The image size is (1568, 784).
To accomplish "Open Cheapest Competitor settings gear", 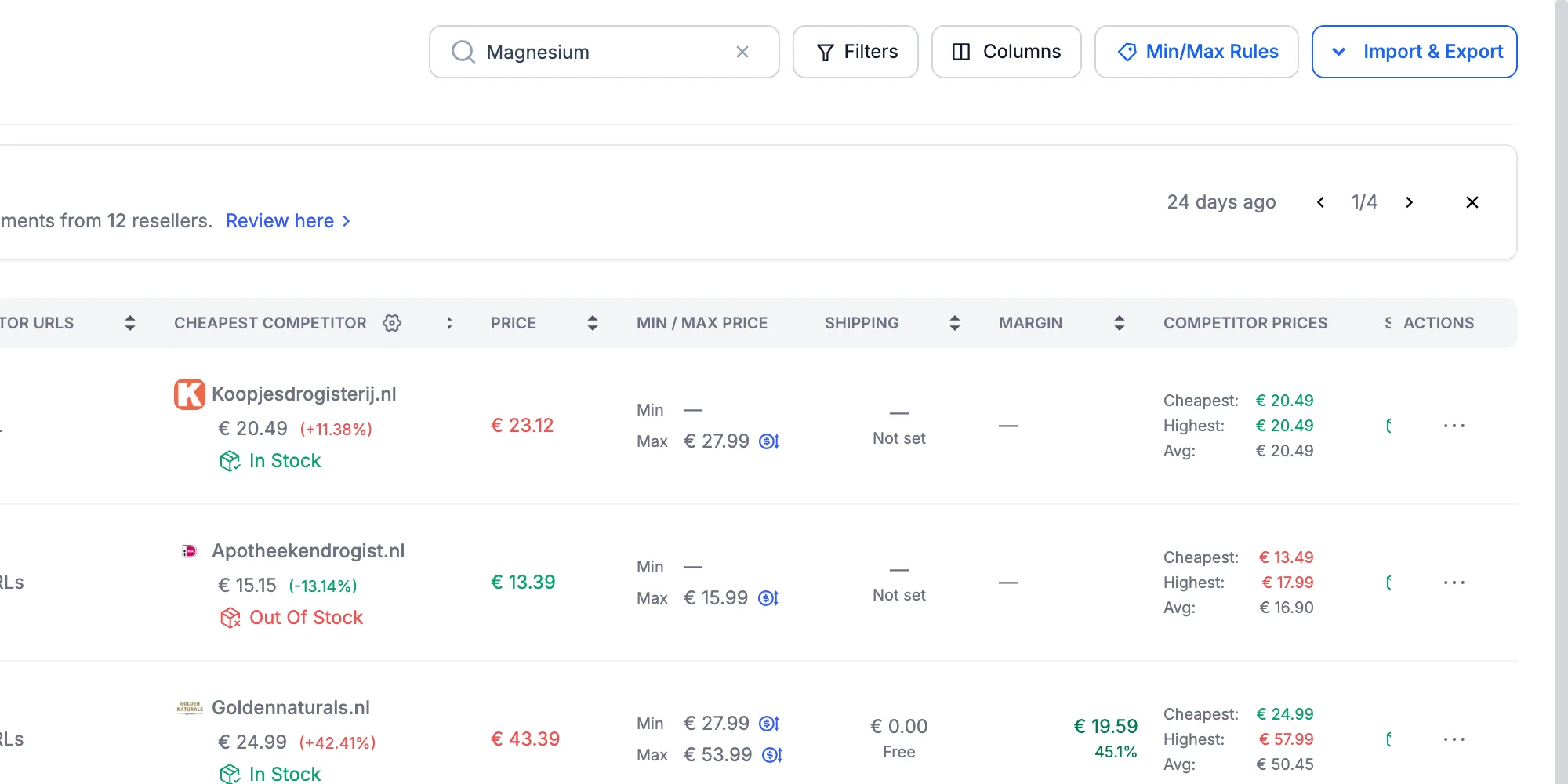I will (x=392, y=323).
